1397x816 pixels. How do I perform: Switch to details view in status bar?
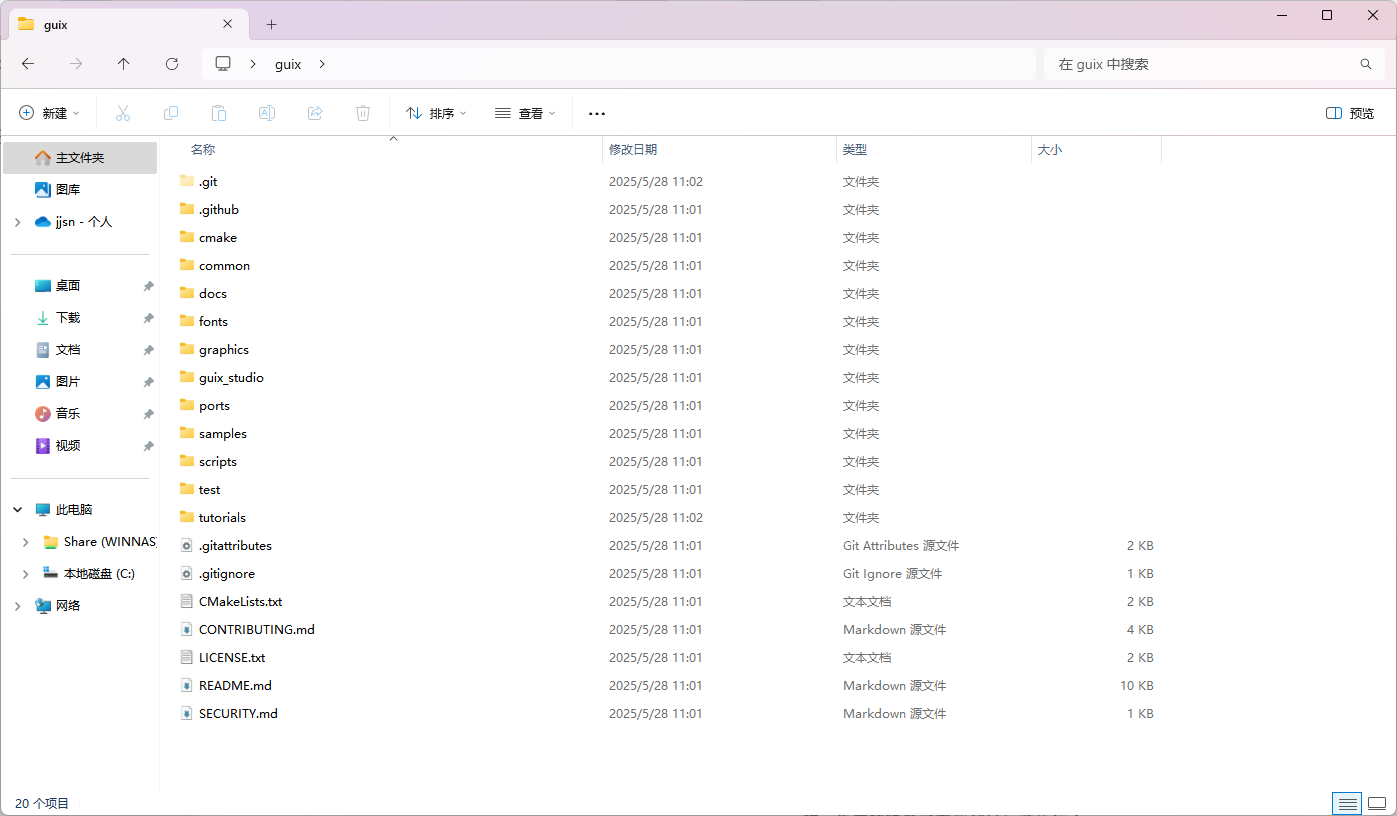pos(1347,804)
